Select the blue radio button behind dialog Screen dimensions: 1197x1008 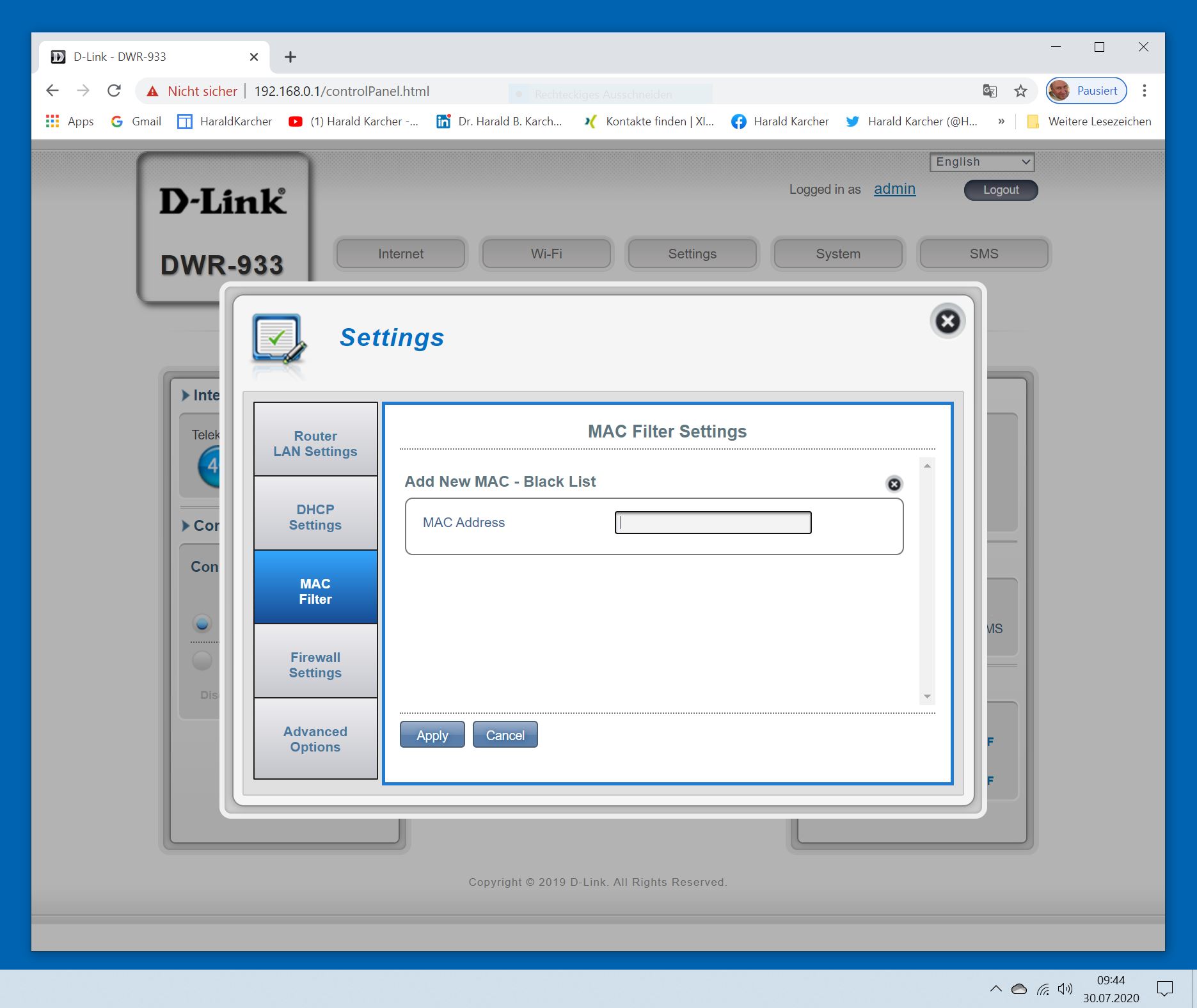[x=202, y=623]
